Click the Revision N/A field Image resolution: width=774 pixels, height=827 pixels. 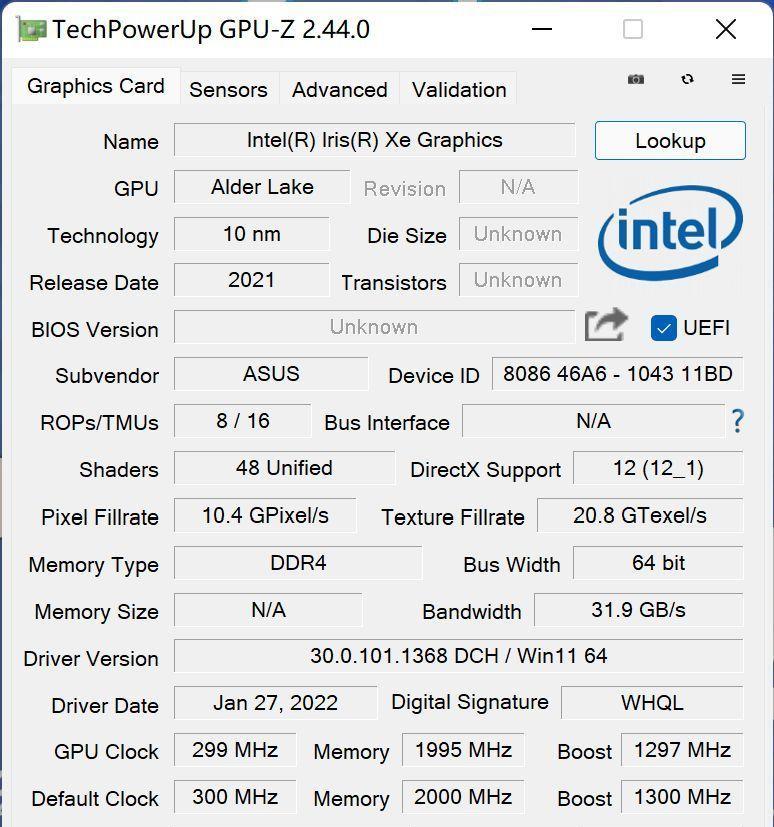tap(518, 187)
